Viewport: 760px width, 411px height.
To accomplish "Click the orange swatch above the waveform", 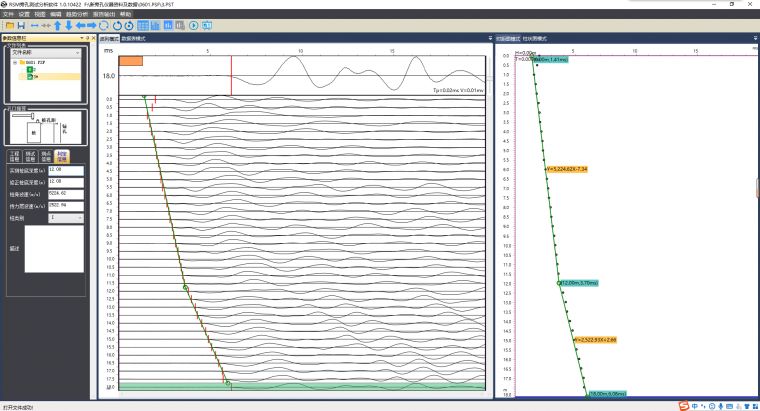I will (x=131, y=60).
